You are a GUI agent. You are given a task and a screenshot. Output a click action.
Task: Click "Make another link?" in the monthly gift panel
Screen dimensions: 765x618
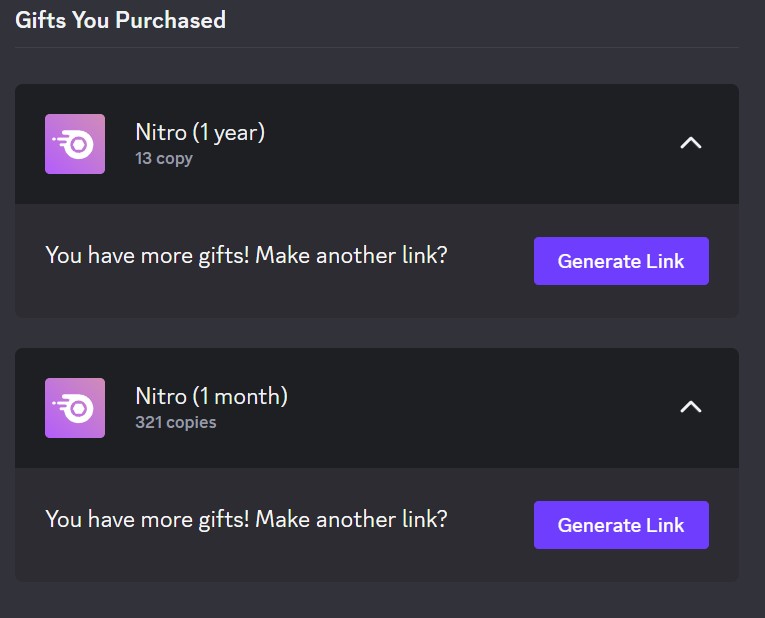[x=351, y=519]
